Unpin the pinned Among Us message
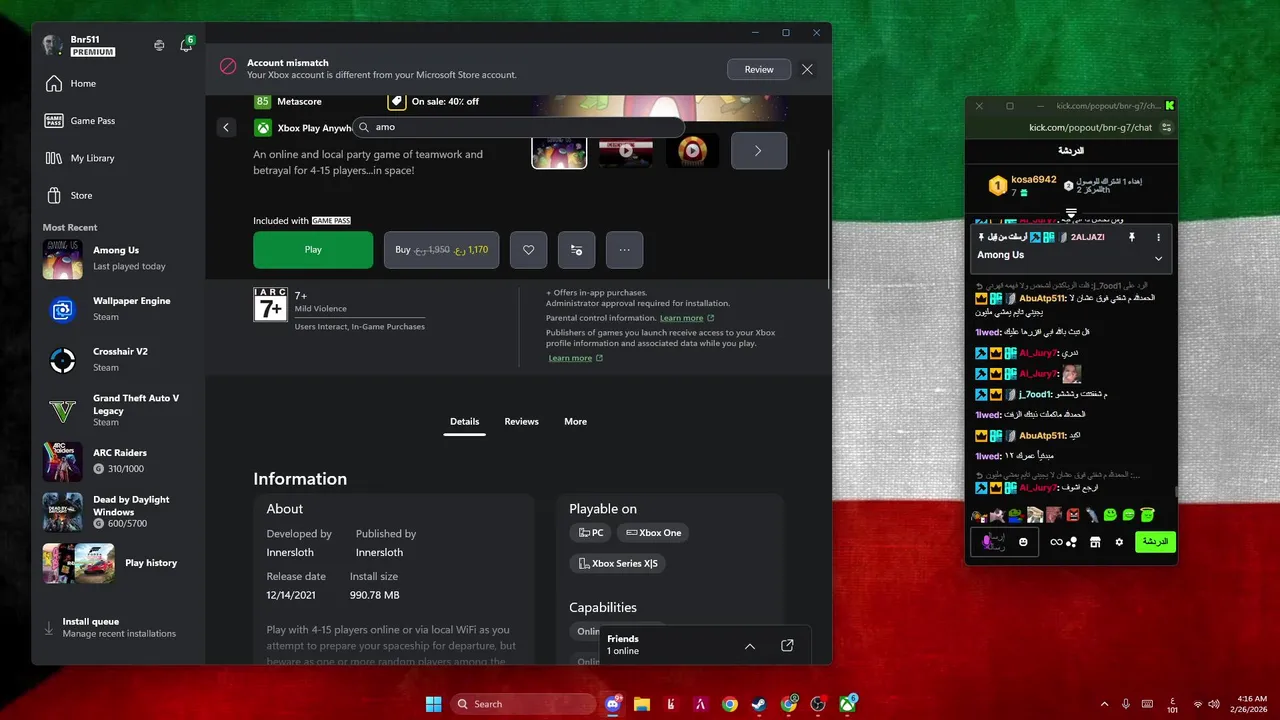Screen dimensions: 1280x720 tap(1132, 237)
